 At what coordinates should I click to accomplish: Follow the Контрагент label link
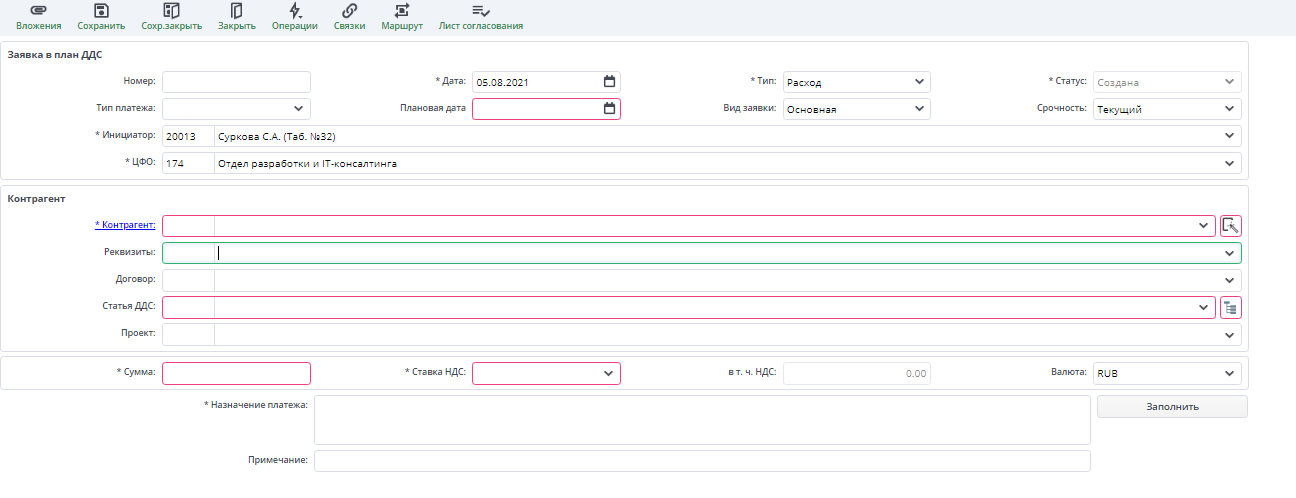pyautogui.click(x=126, y=226)
